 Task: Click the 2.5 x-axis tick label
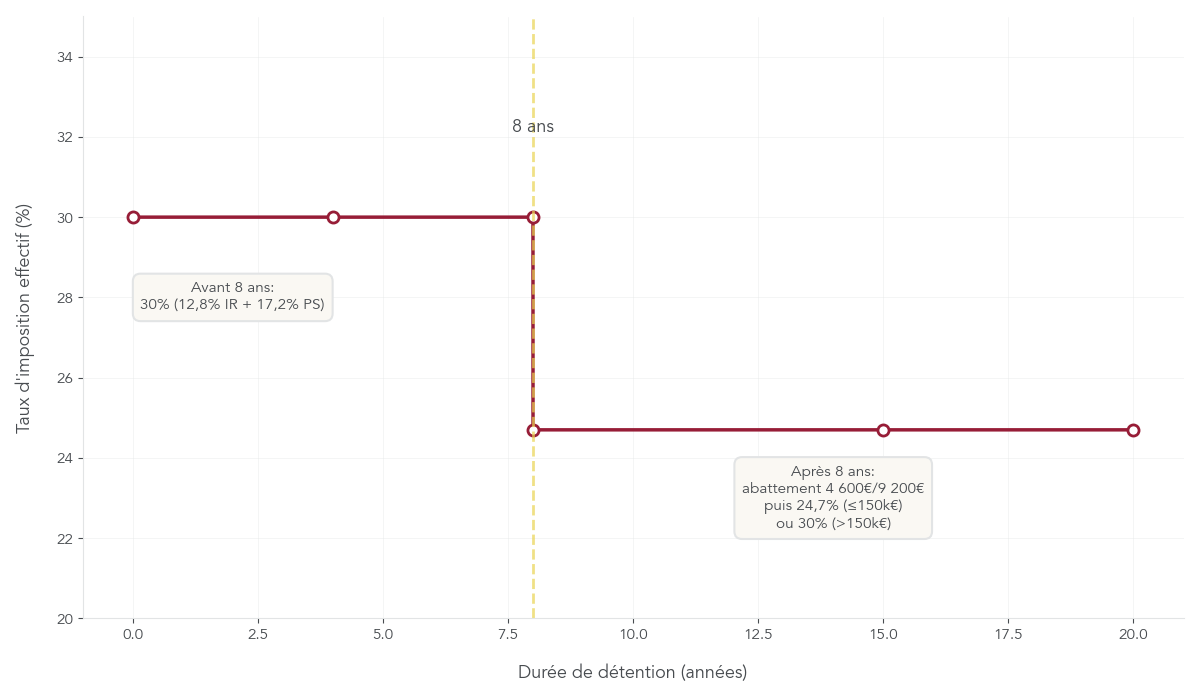258,634
